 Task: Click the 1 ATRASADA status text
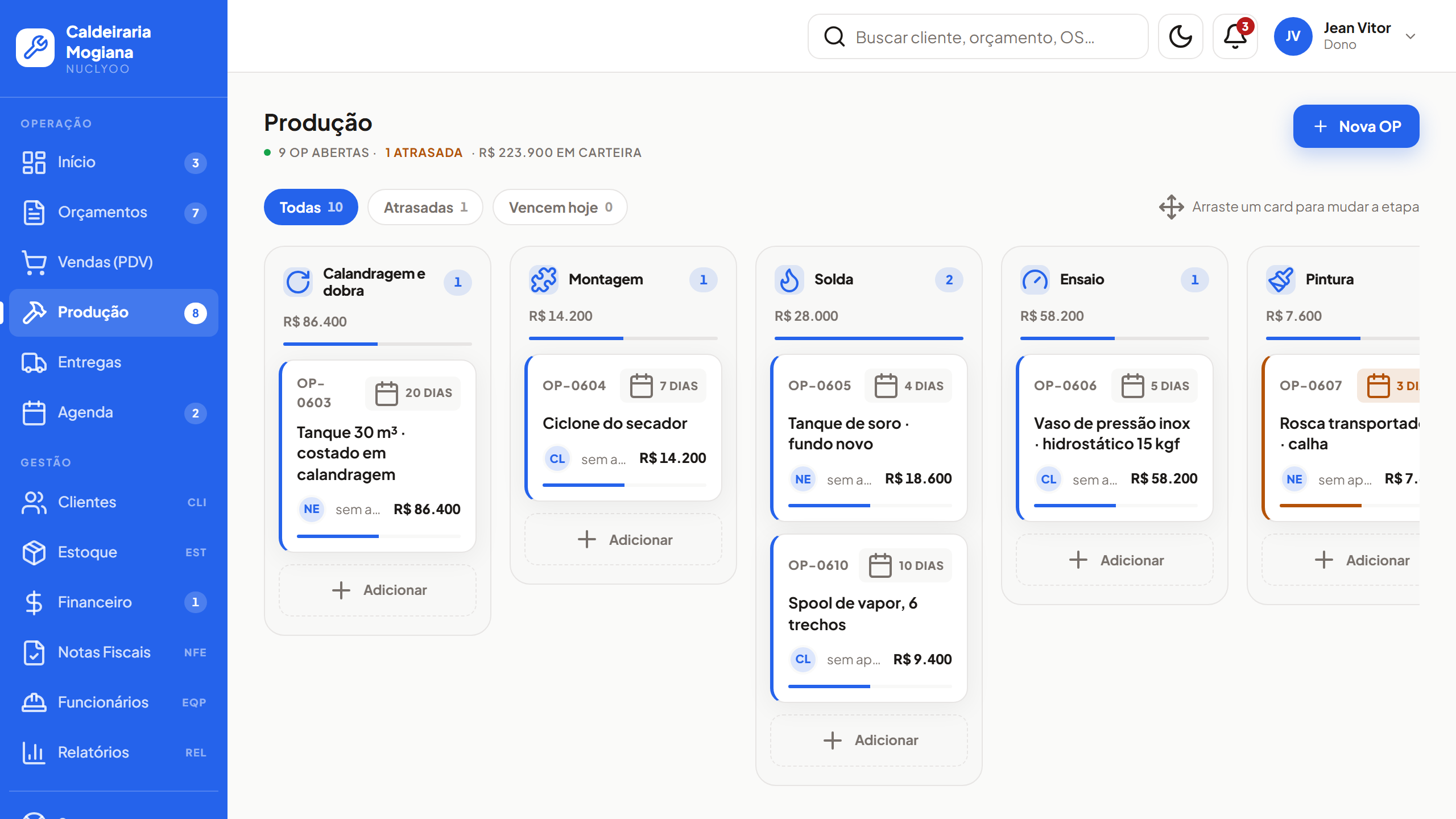point(424,152)
